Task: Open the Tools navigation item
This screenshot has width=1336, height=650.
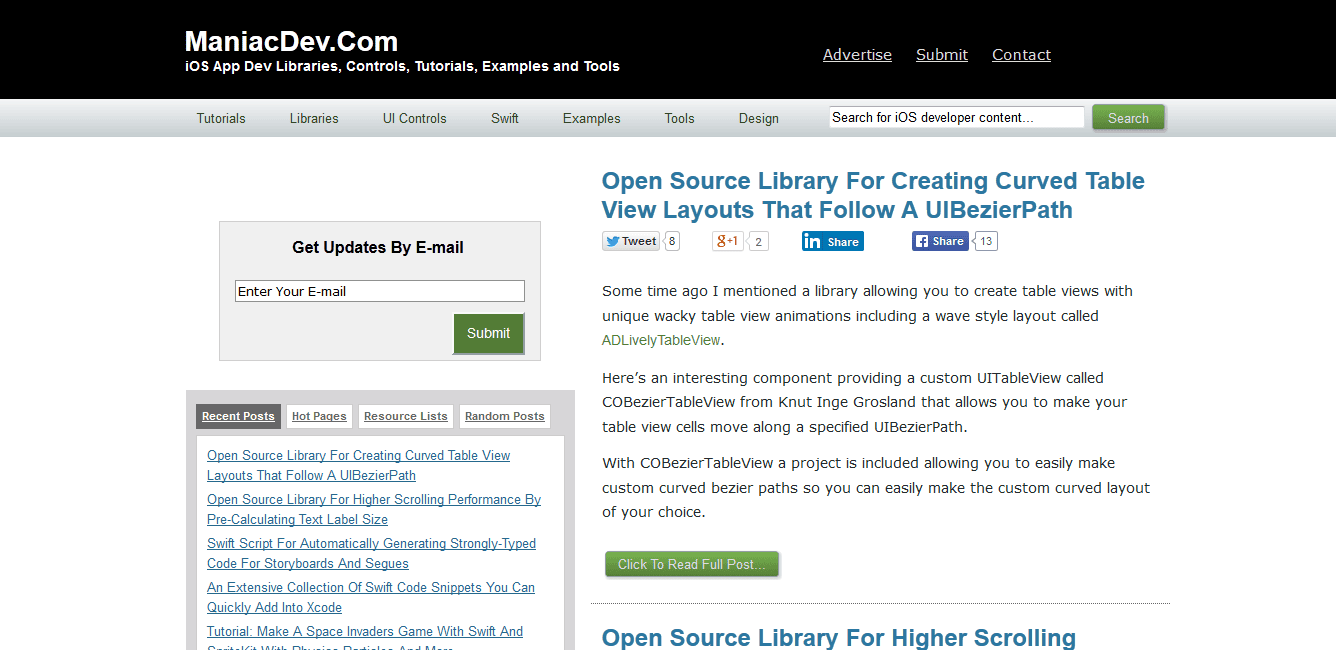Action: click(680, 118)
